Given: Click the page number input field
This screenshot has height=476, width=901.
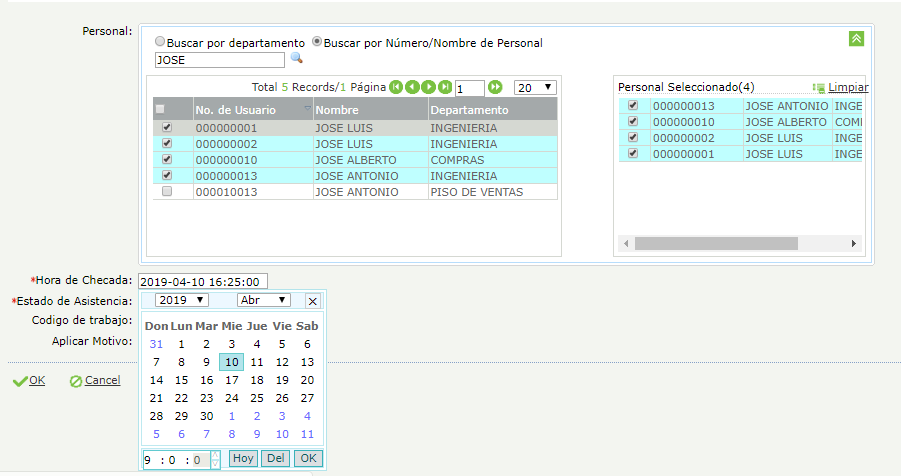Looking at the screenshot, I should point(469,89).
